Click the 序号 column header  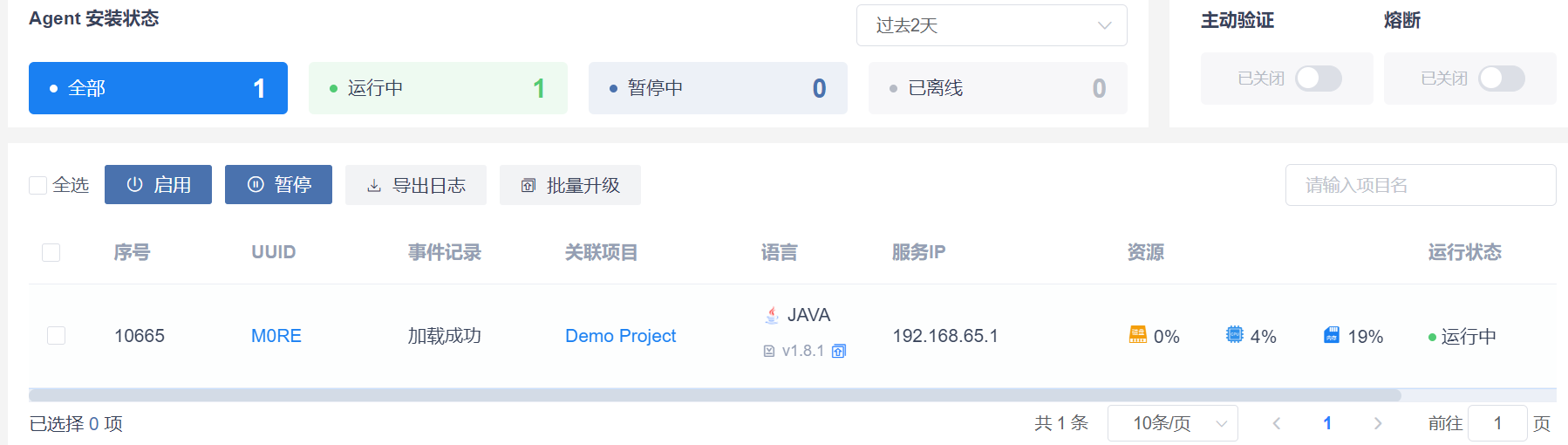133,252
